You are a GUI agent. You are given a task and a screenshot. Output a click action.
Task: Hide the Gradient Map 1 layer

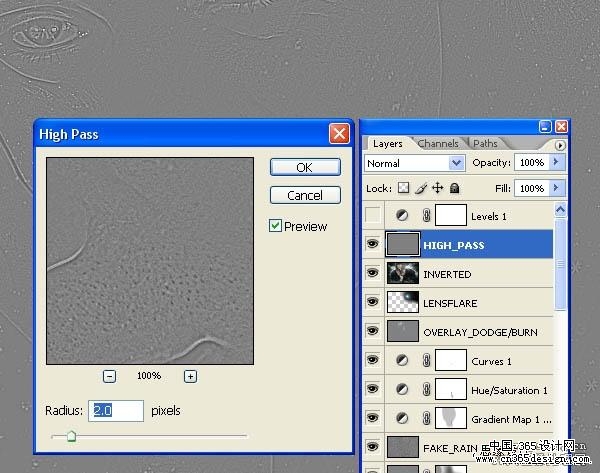click(x=373, y=418)
